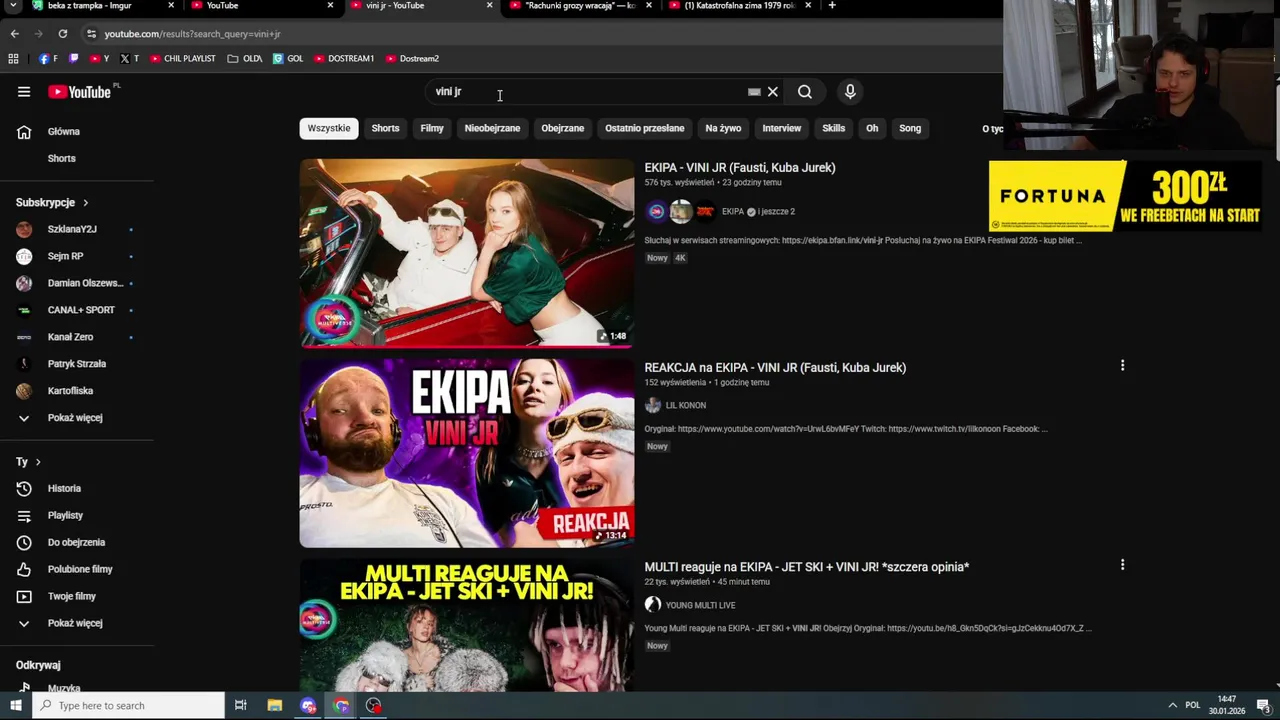1280x720 pixels.
Task: Click the magnifier search button
Action: coord(805,92)
